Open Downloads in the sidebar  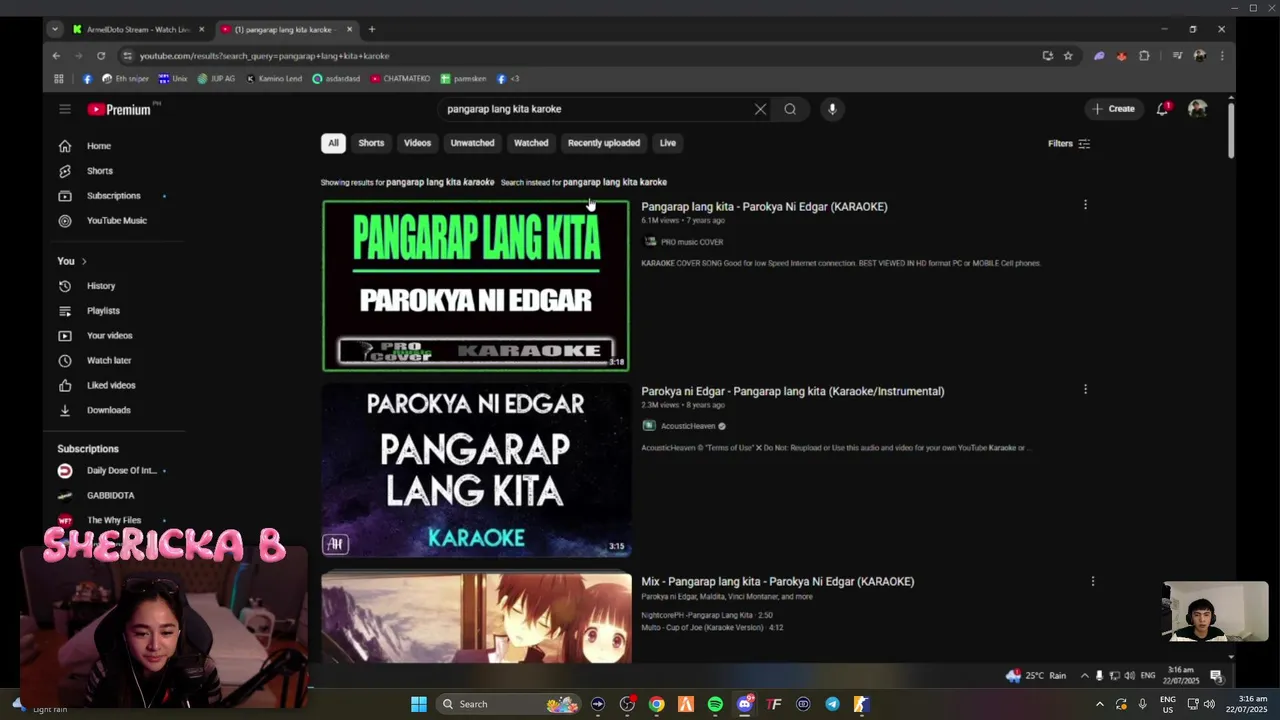click(108, 410)
